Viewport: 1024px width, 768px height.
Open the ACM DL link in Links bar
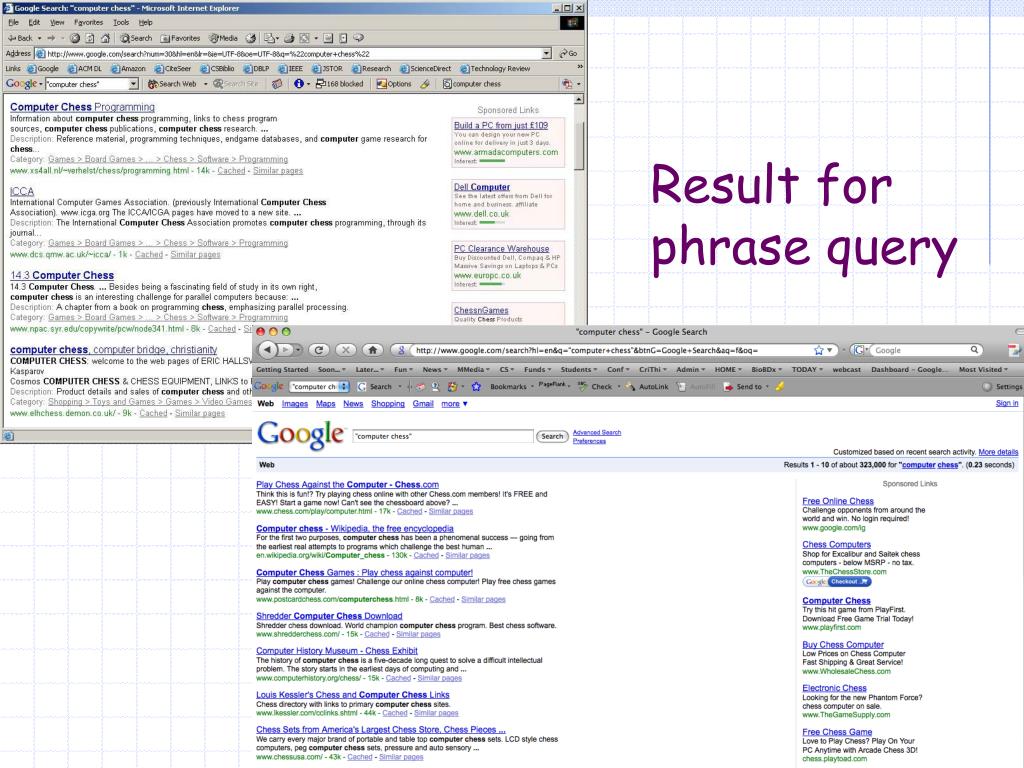click(85, 69)
